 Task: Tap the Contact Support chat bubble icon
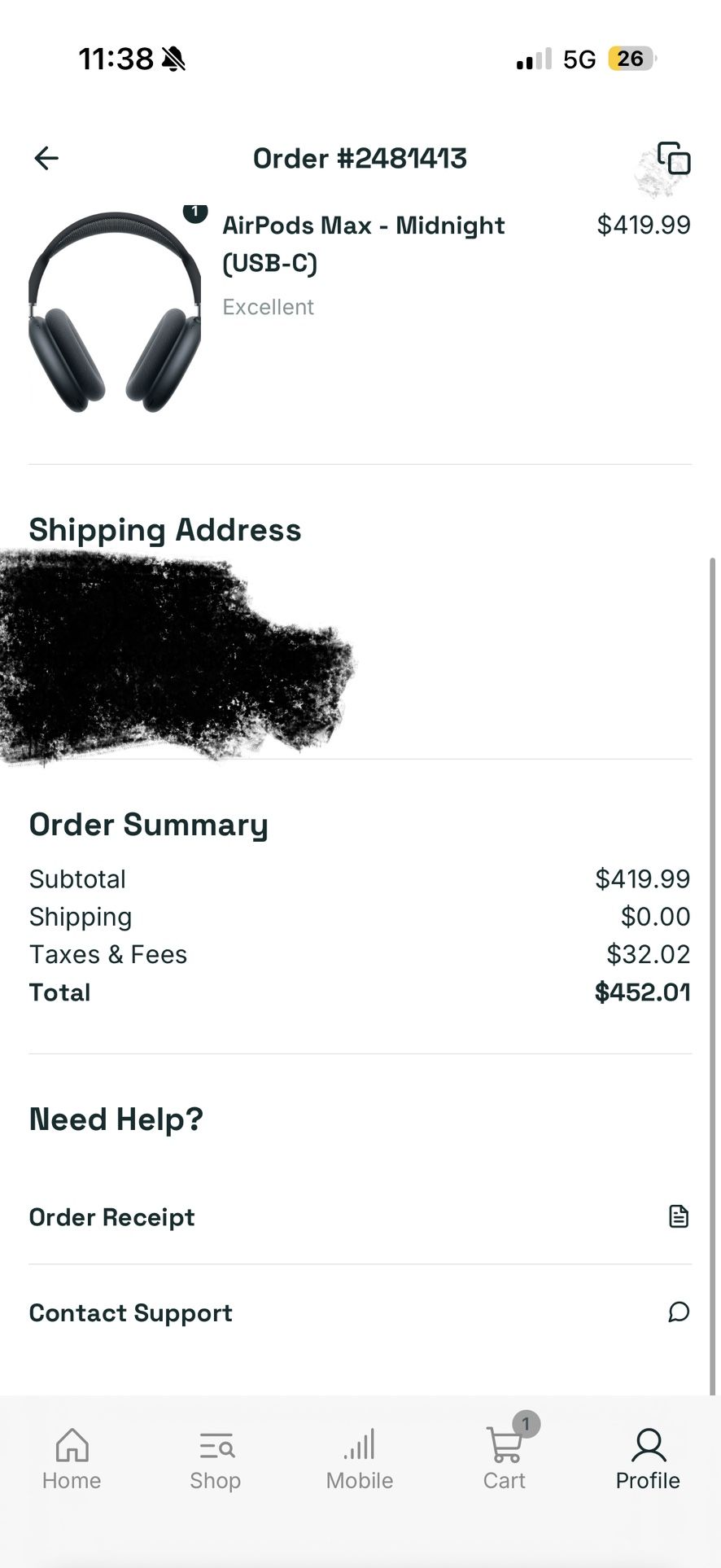point(678,1312)
